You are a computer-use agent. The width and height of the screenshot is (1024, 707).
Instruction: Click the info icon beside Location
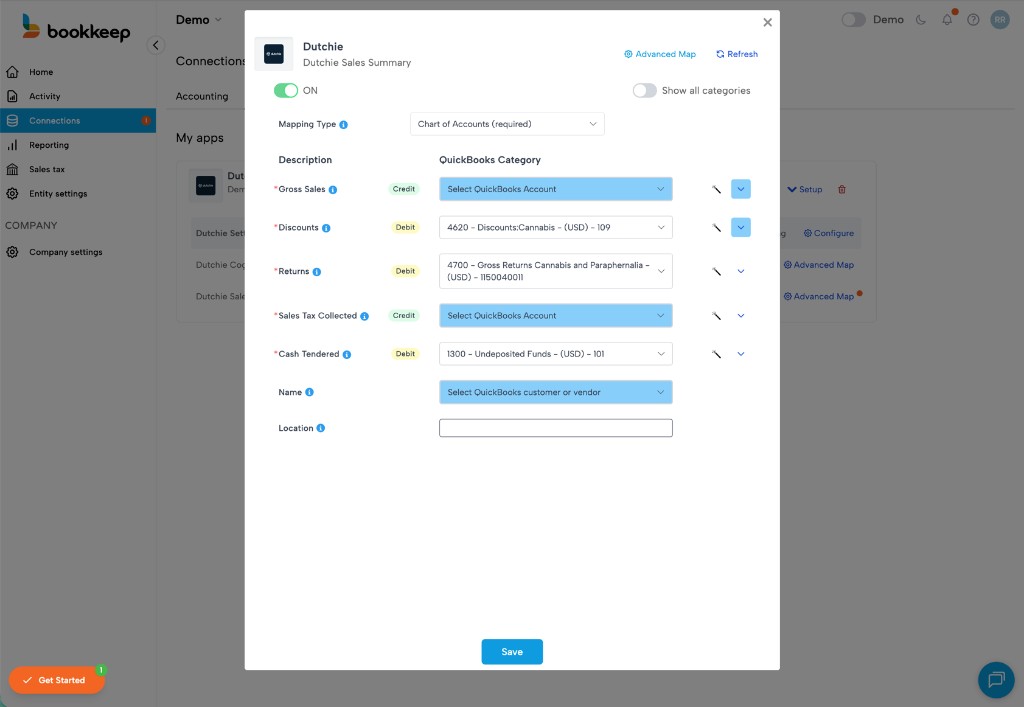pos(321,428)
